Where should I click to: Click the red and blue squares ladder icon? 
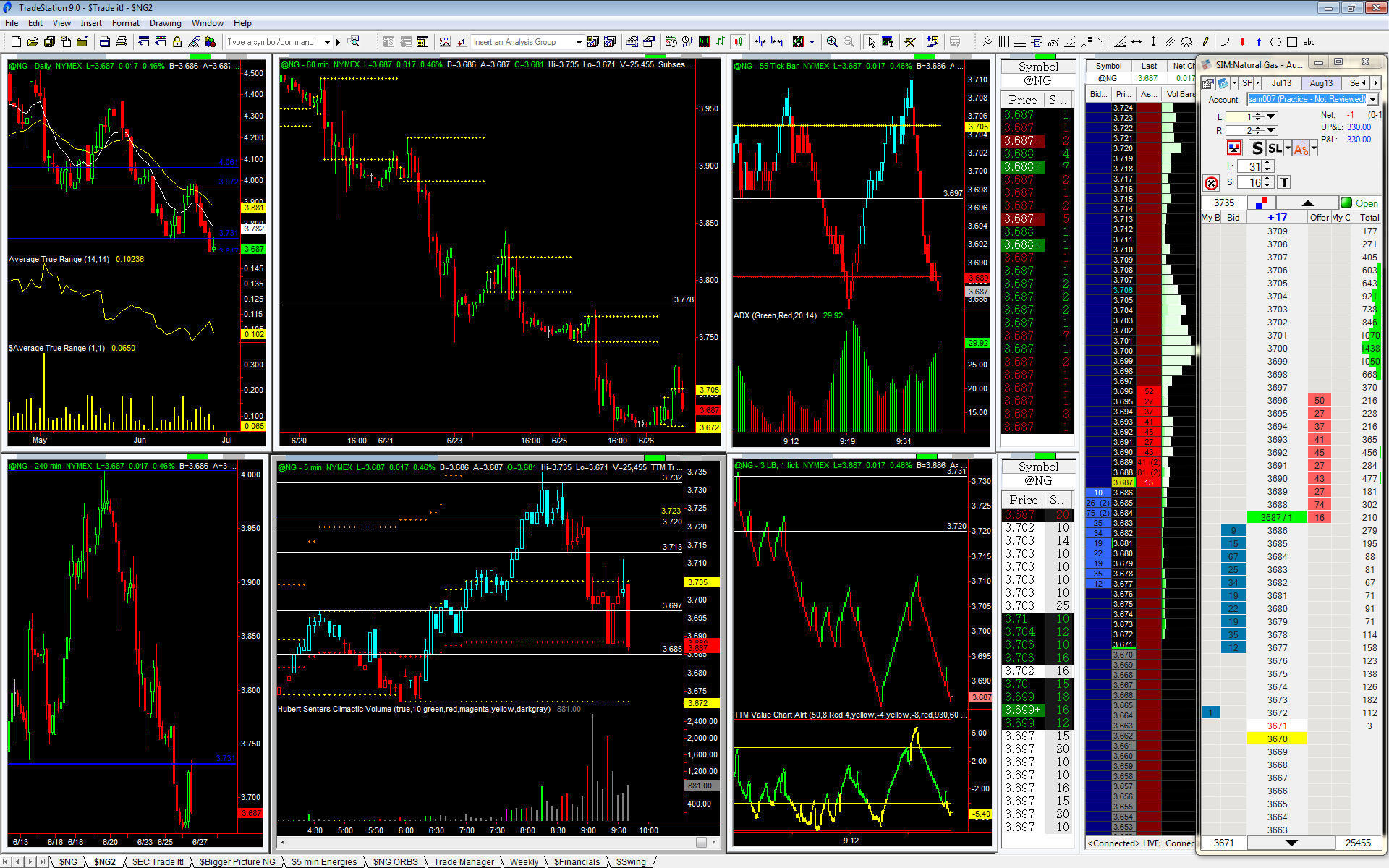(x=1262, y=203)
